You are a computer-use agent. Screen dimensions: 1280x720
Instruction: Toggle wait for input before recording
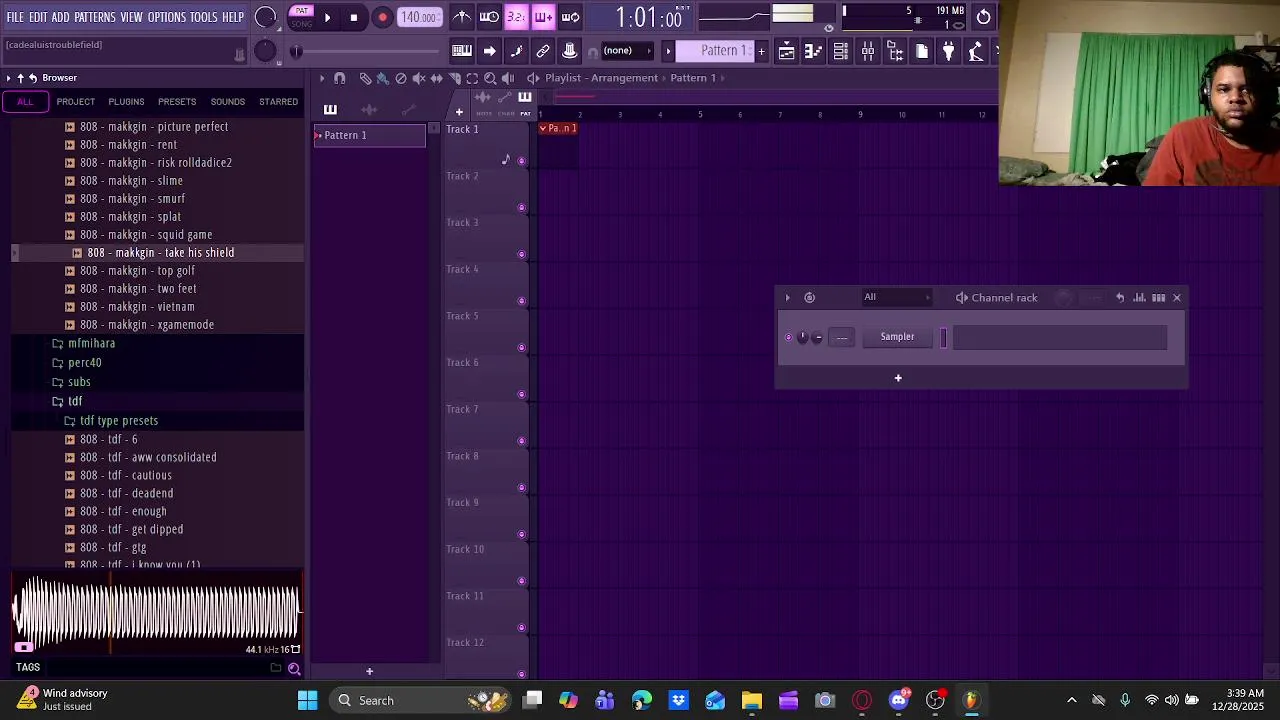pos(489,17)
